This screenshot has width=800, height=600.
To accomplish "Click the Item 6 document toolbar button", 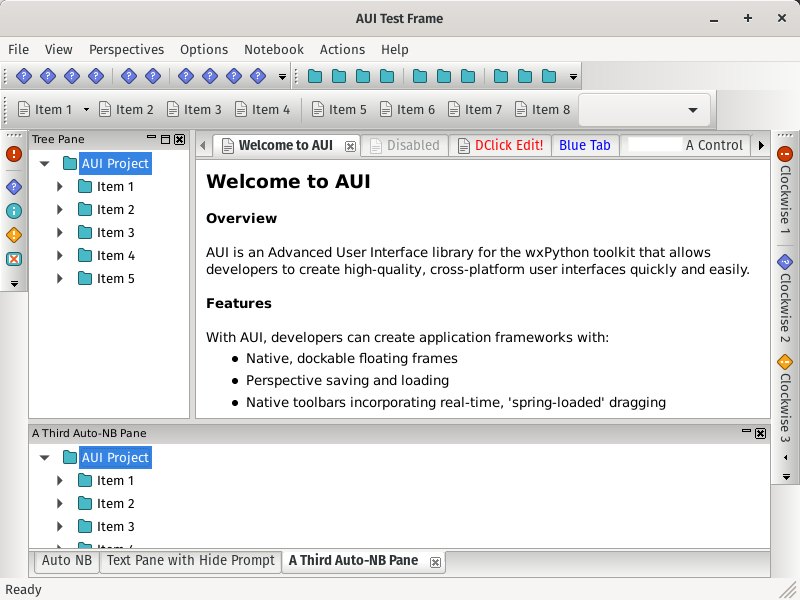I will pyautogui.click(x=407, y=109).
